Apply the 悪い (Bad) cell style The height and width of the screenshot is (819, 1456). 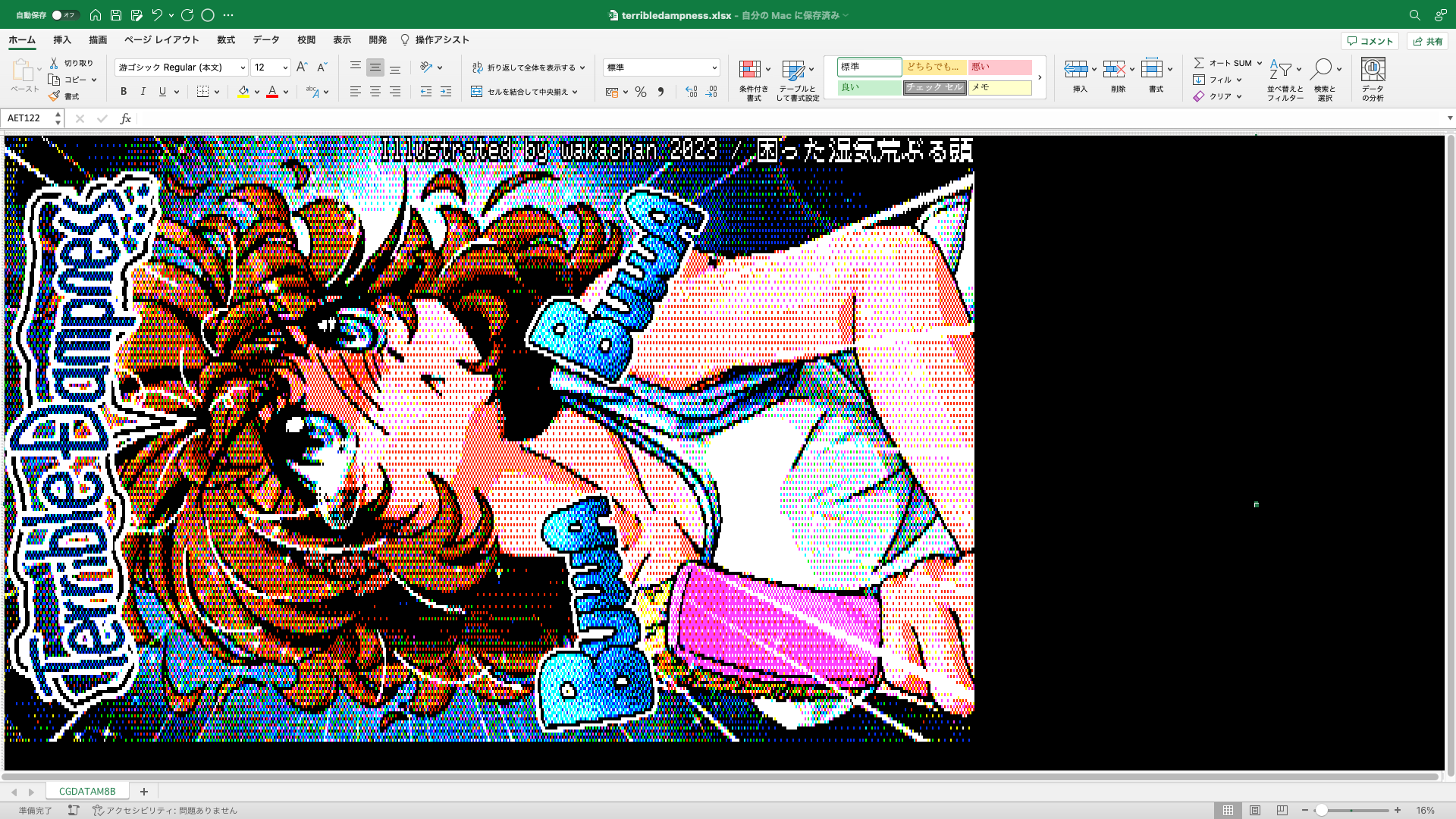(x=999, y=67)
